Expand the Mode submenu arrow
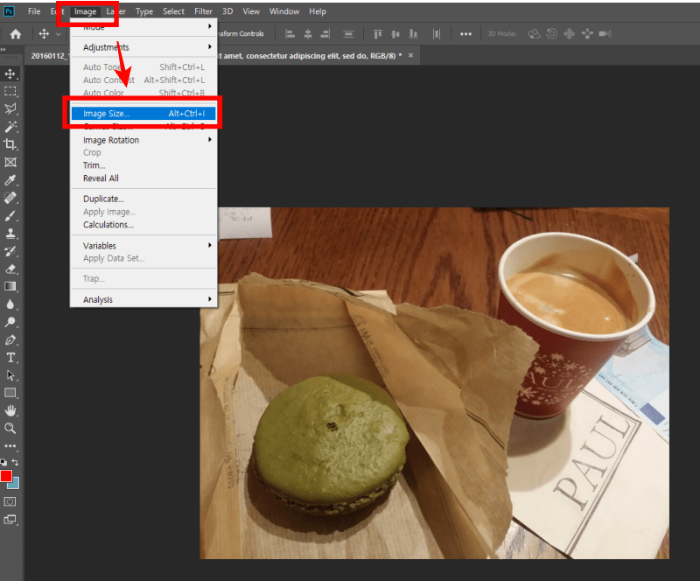Viewport: 700px width, 581px height. pyautogui.click(x=209, y=26)
